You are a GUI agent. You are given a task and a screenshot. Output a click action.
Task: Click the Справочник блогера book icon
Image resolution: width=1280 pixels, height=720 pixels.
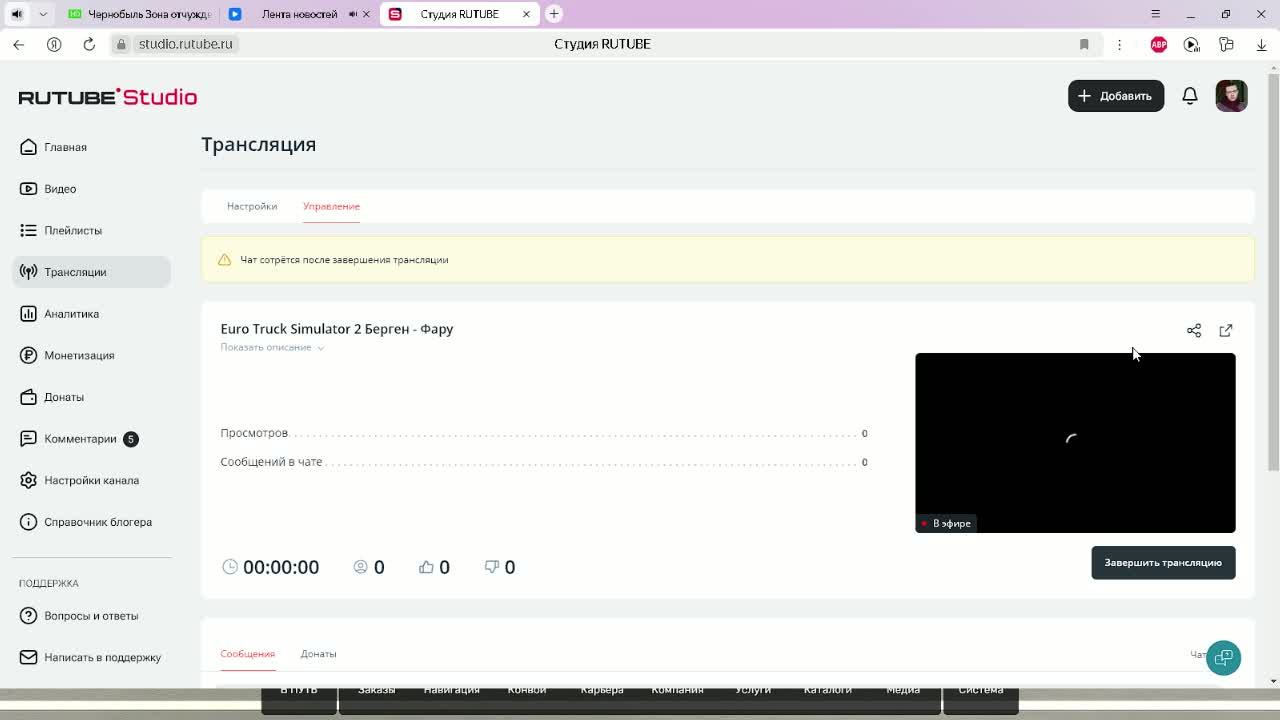pos(28,522)
